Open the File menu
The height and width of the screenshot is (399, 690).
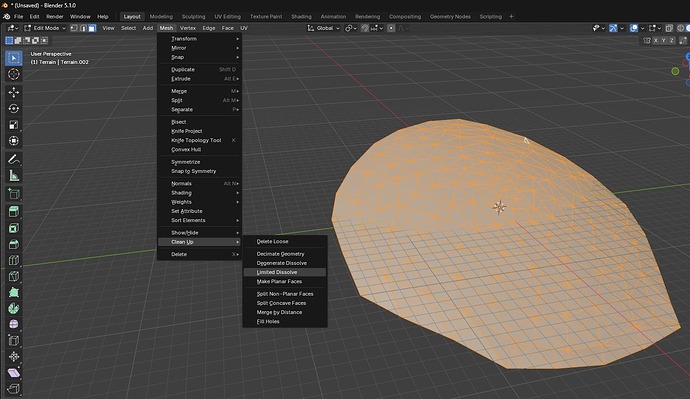point(18,16)
